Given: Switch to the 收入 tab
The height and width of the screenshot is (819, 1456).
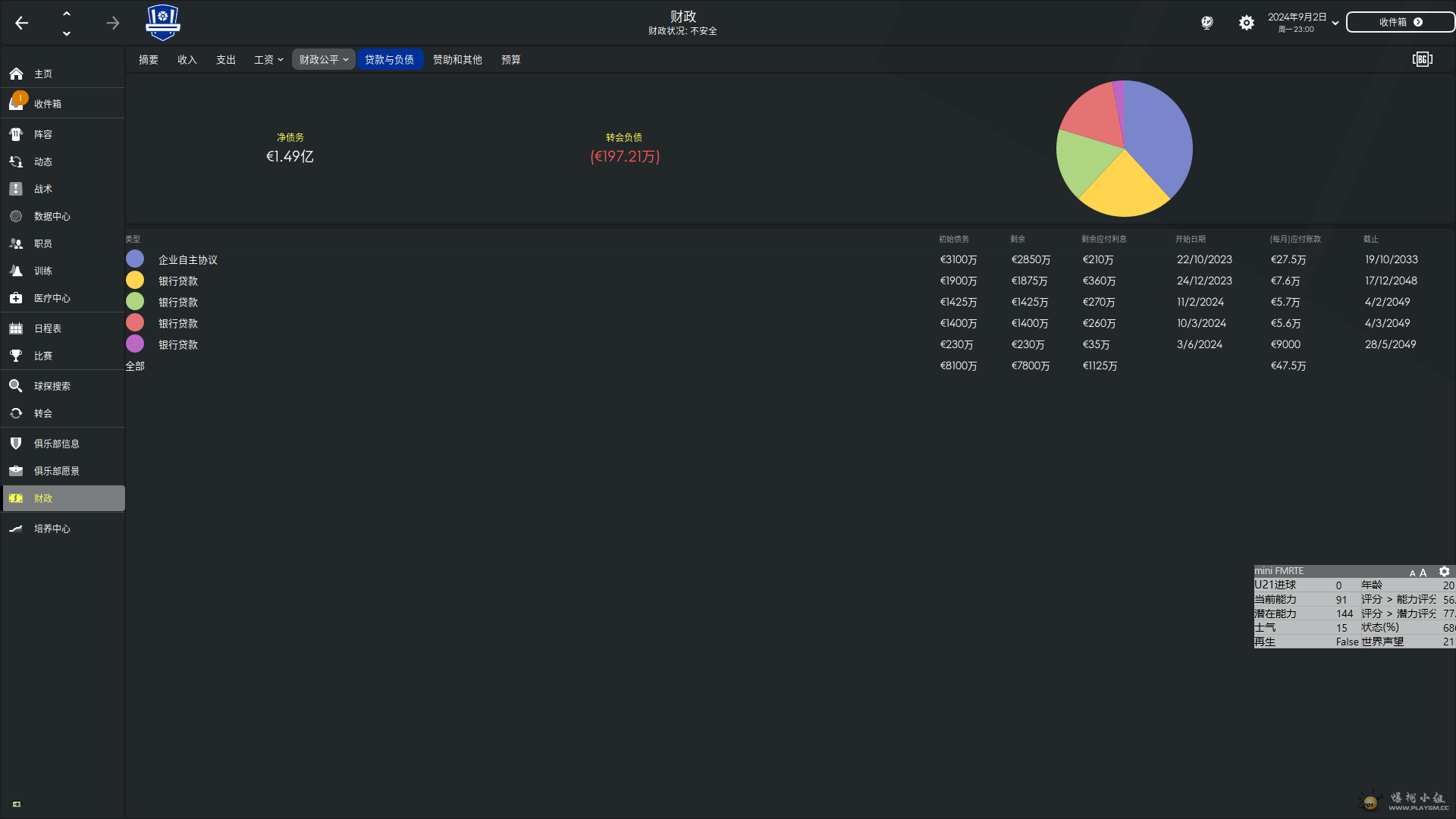Looking at the screenshot, I should 187,59.
